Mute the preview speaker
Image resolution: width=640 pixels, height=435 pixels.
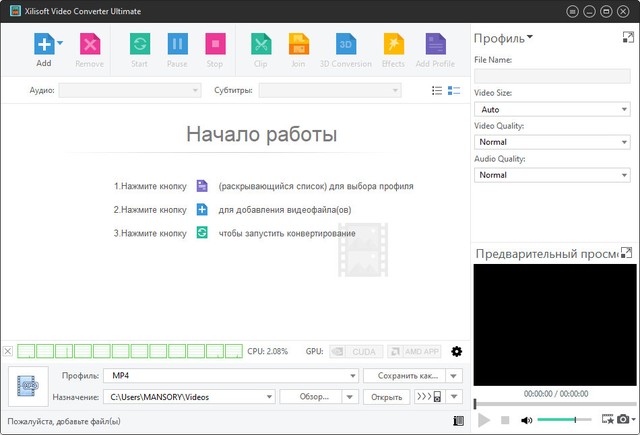pos(526,420)
